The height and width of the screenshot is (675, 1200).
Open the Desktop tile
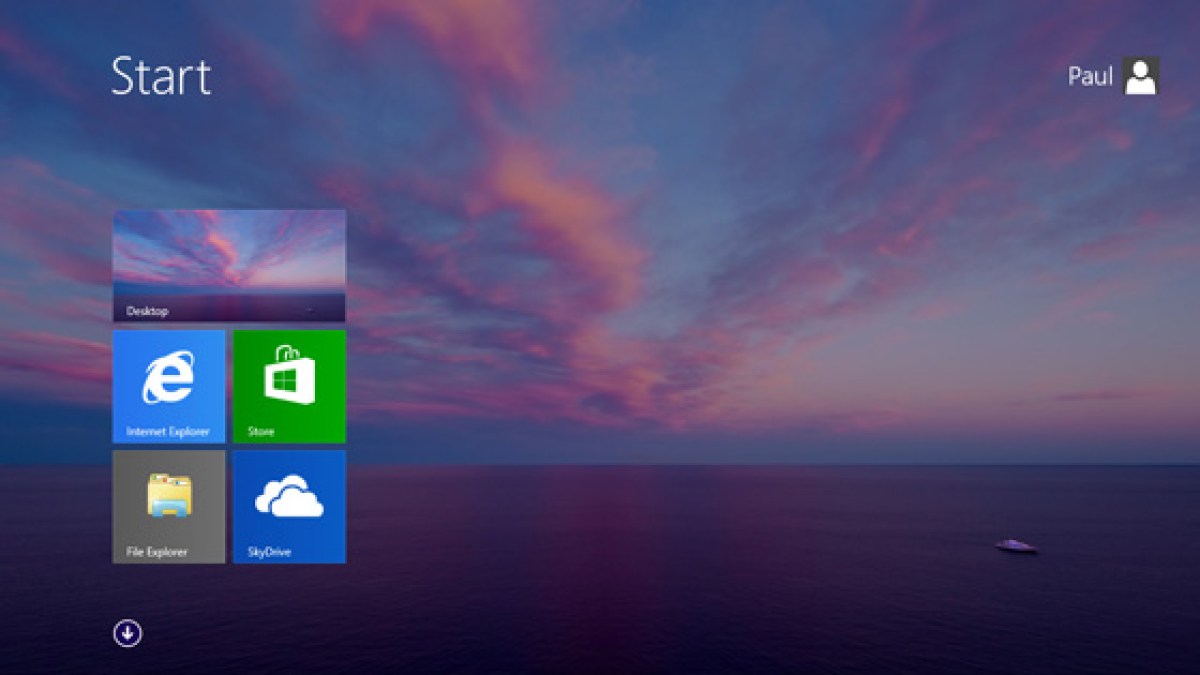click(x=229, y=266)
